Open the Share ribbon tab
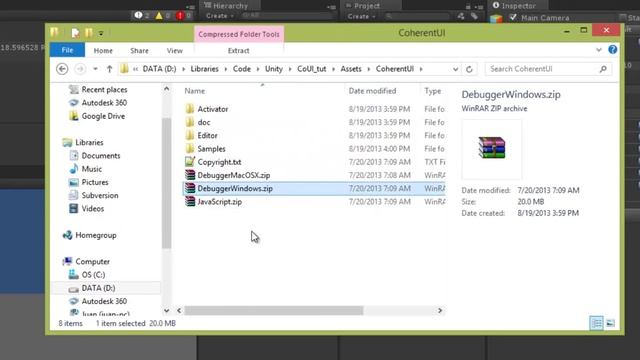Screen dimensions: 640x360 click(139, 51)
